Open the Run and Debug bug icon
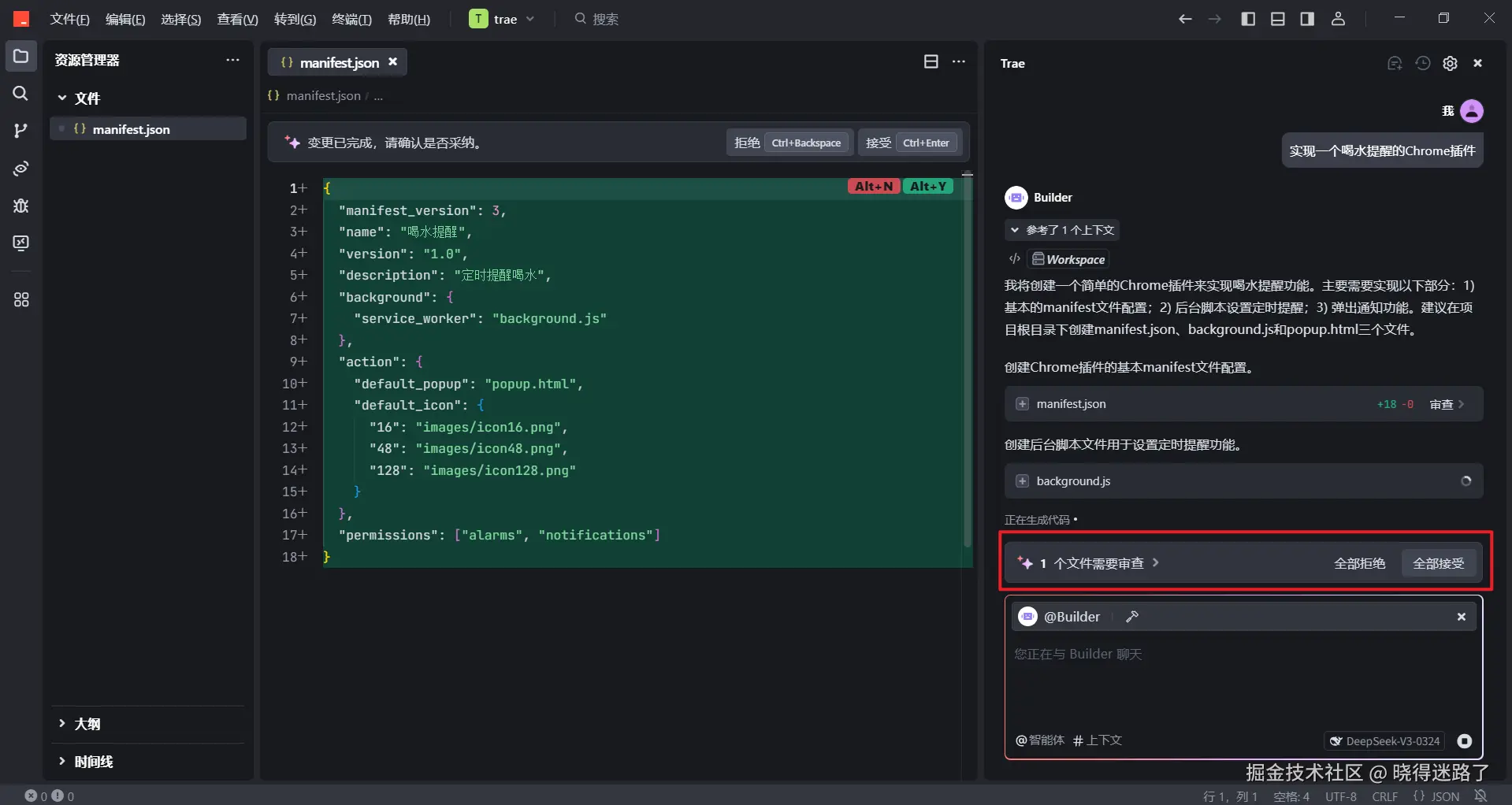 click(x=20, y=206)
